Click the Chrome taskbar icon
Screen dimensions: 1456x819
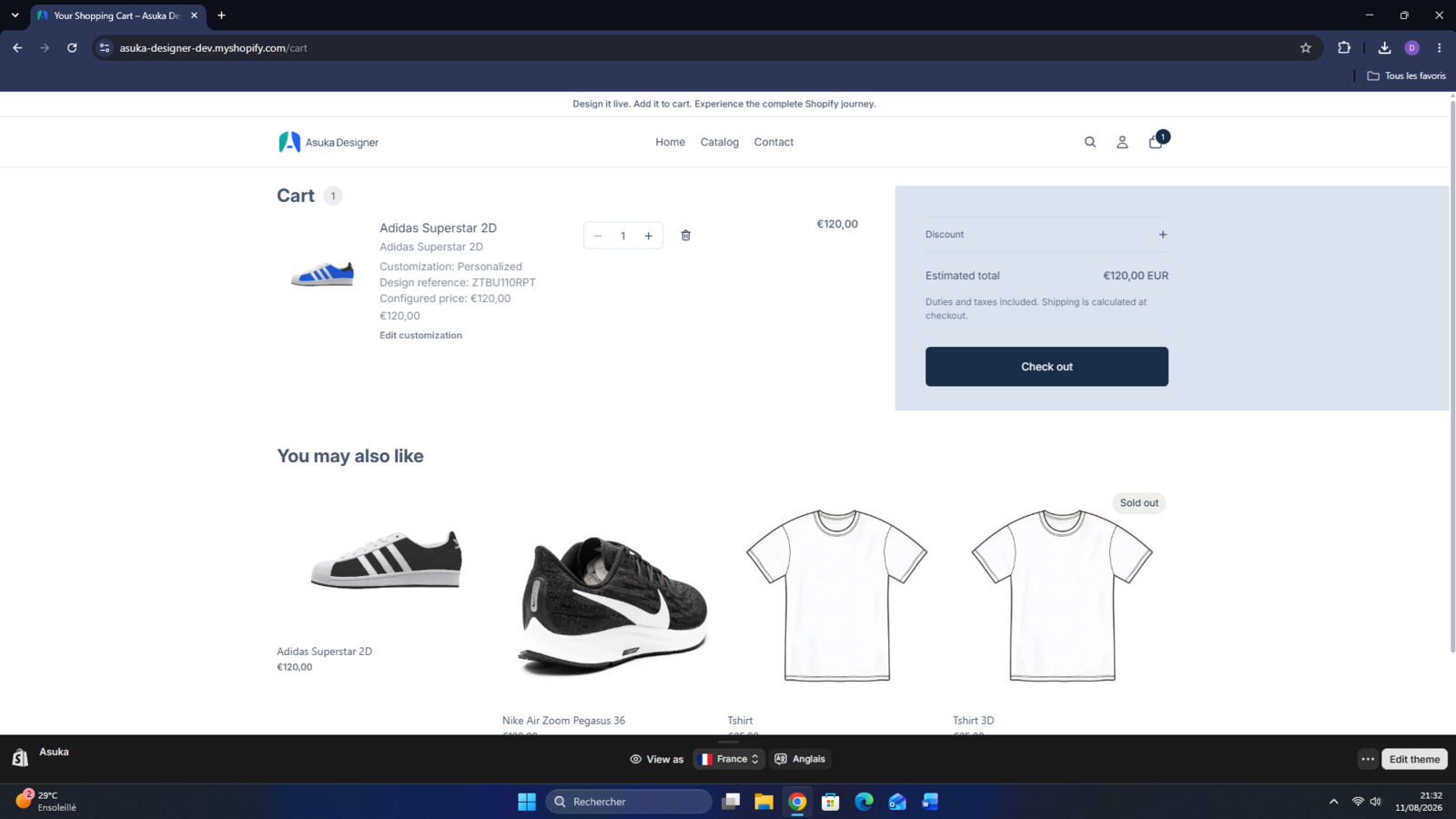[797, 802]
